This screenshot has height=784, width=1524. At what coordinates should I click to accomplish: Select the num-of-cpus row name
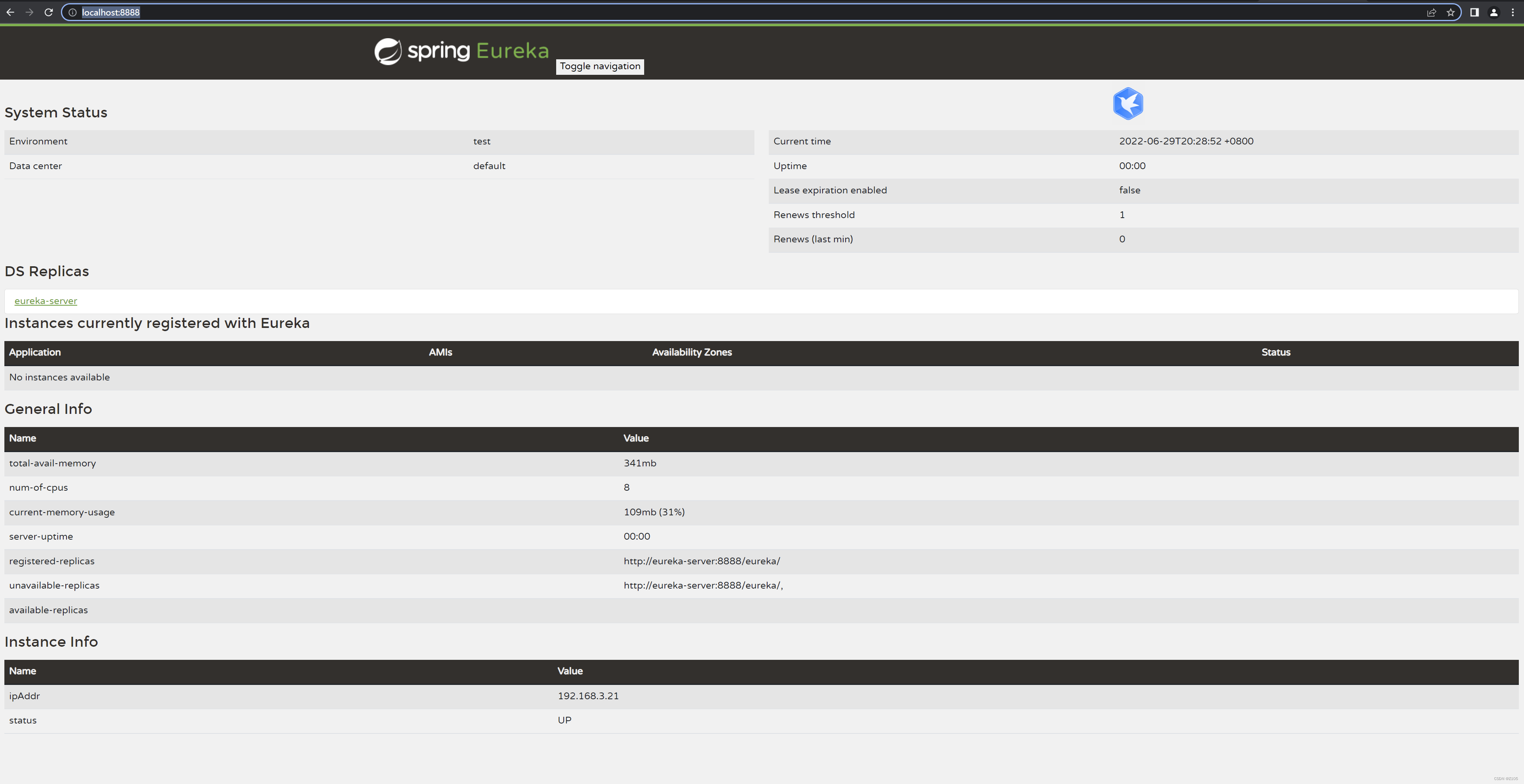(39, 488)
